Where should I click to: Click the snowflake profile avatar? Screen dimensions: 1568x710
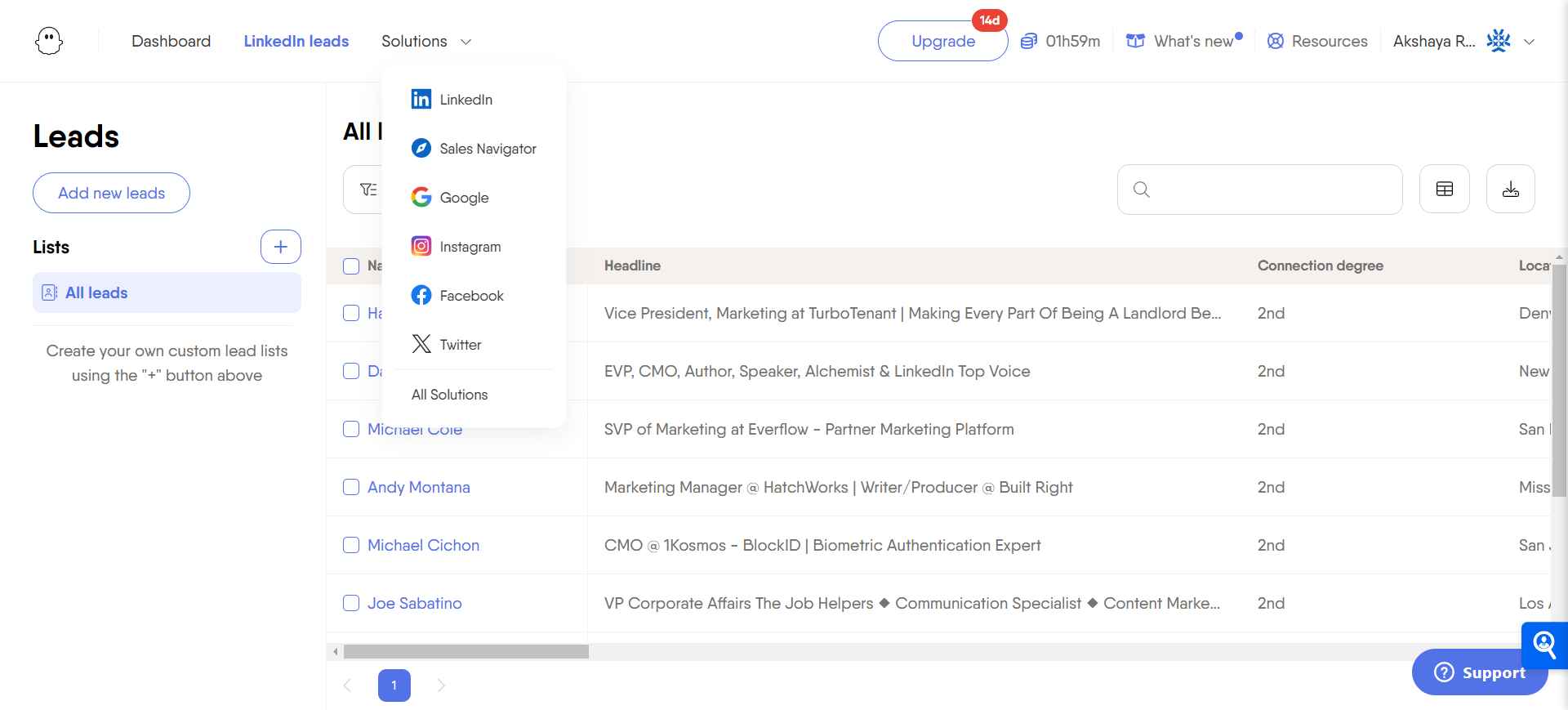pos(1499,41)
